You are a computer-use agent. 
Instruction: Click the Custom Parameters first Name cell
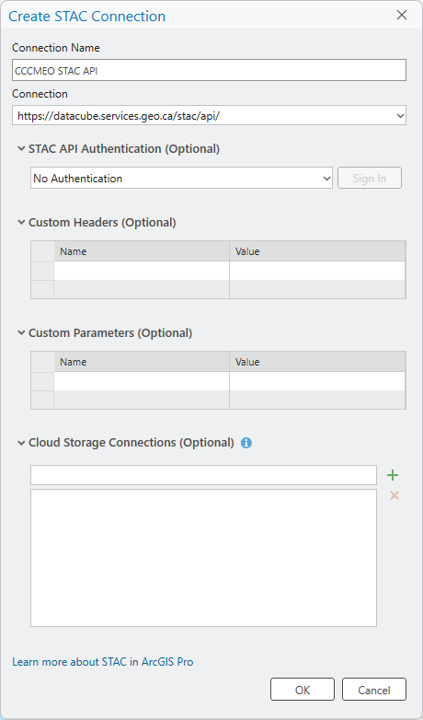(x=141, y=381)
